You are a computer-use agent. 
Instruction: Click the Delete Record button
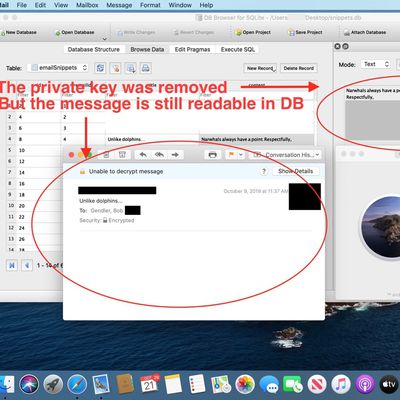coord(299,68)
